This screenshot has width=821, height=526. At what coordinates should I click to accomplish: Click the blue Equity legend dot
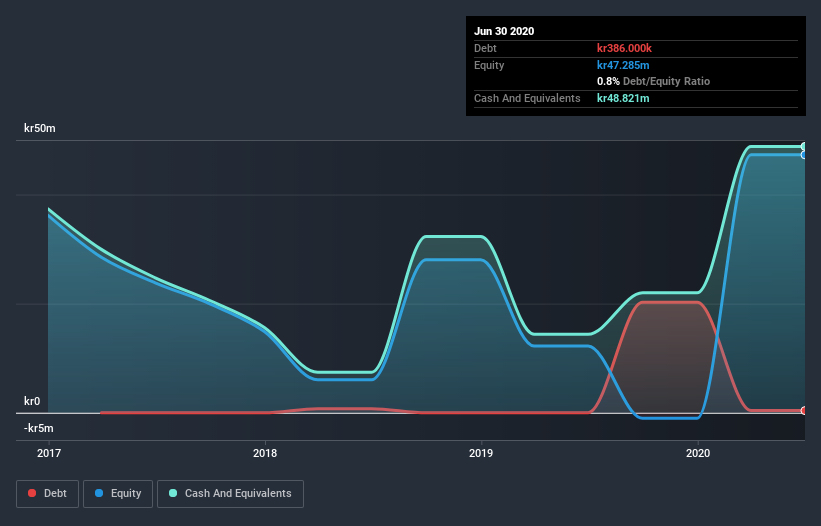pyautogui.click(x=99, y=493)
